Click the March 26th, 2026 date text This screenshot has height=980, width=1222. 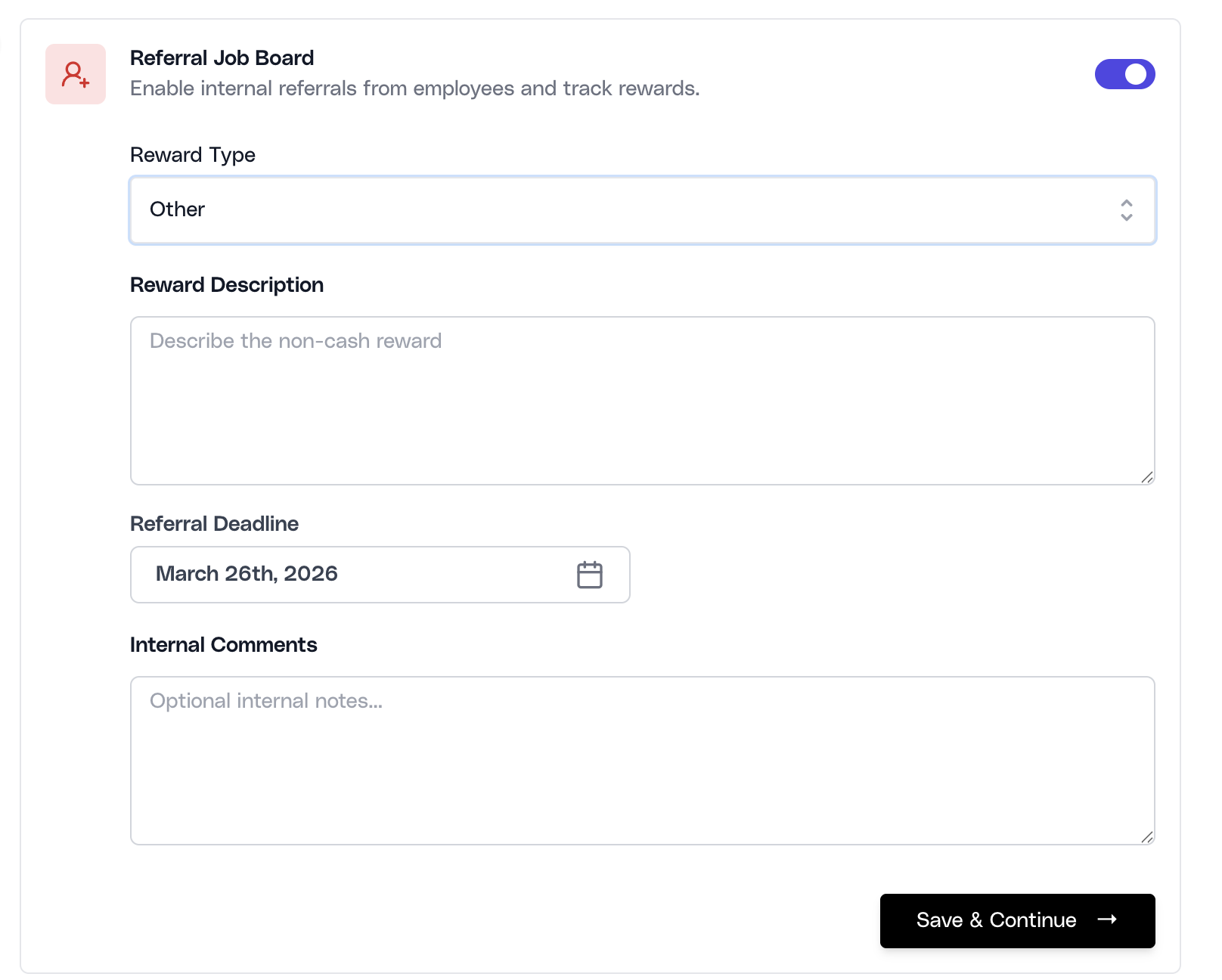(x=247, y=574)
